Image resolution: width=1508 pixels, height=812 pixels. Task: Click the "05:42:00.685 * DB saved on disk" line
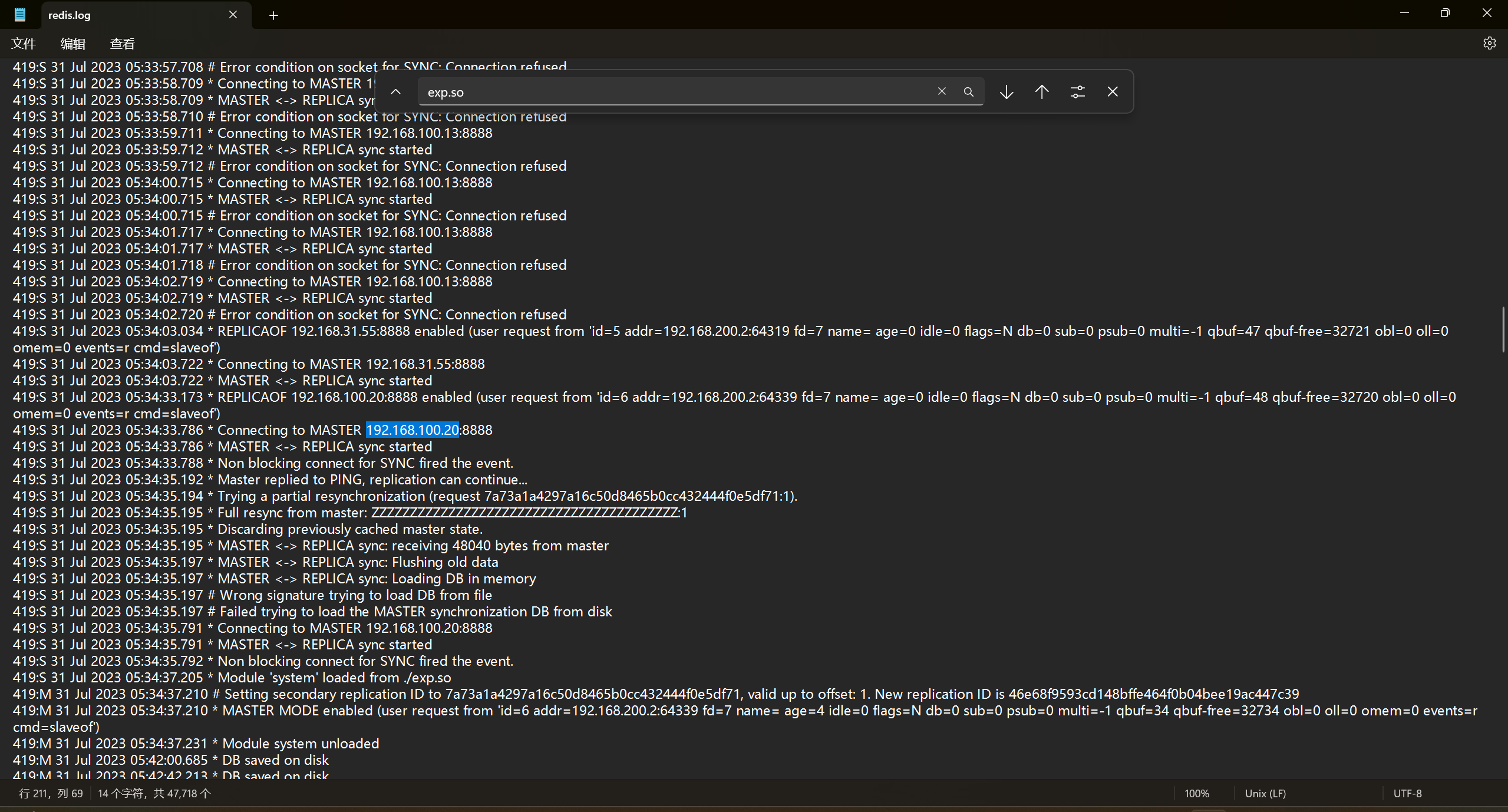pos(171,760)
